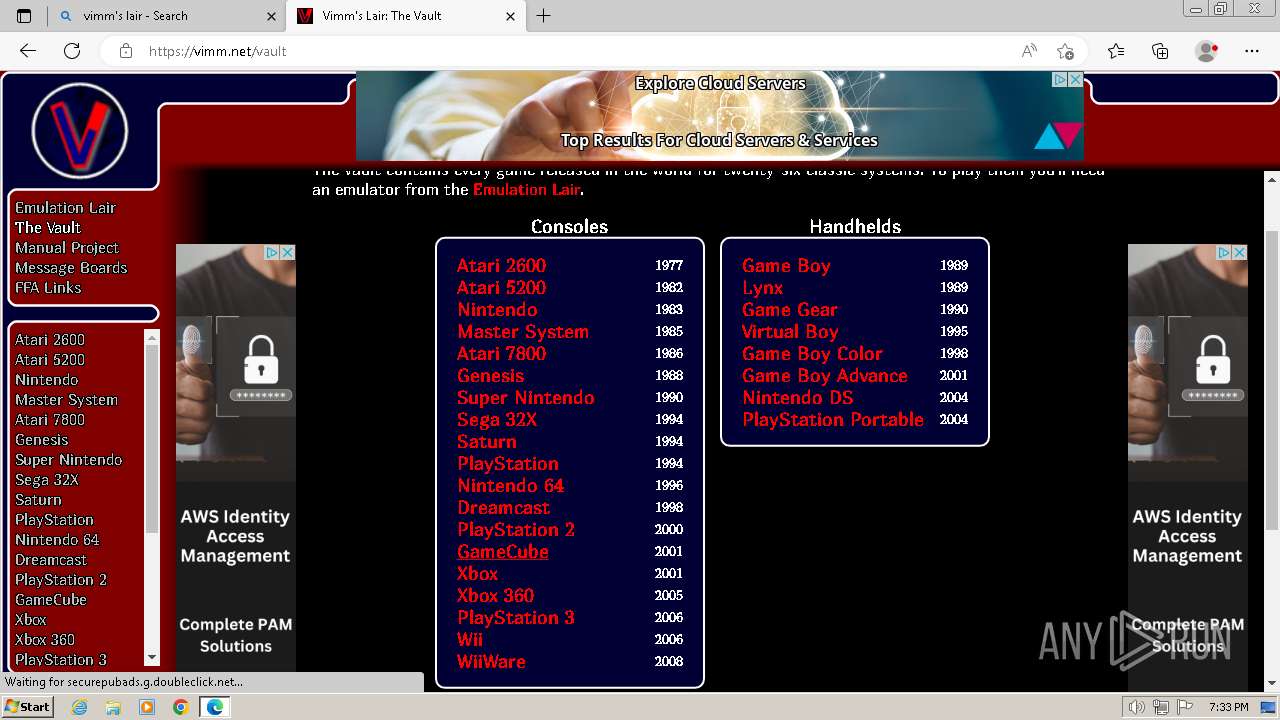Close the vimm's lair - Search tab

271,16
